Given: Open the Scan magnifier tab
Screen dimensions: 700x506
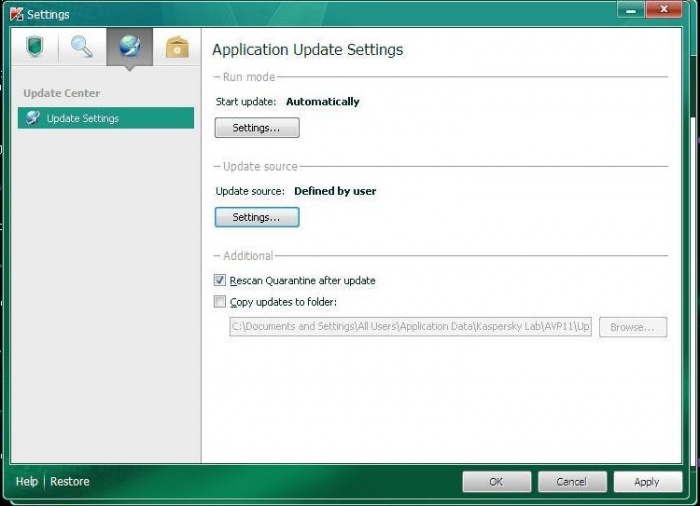Looking at the screenshot, I should click(82, 46).
